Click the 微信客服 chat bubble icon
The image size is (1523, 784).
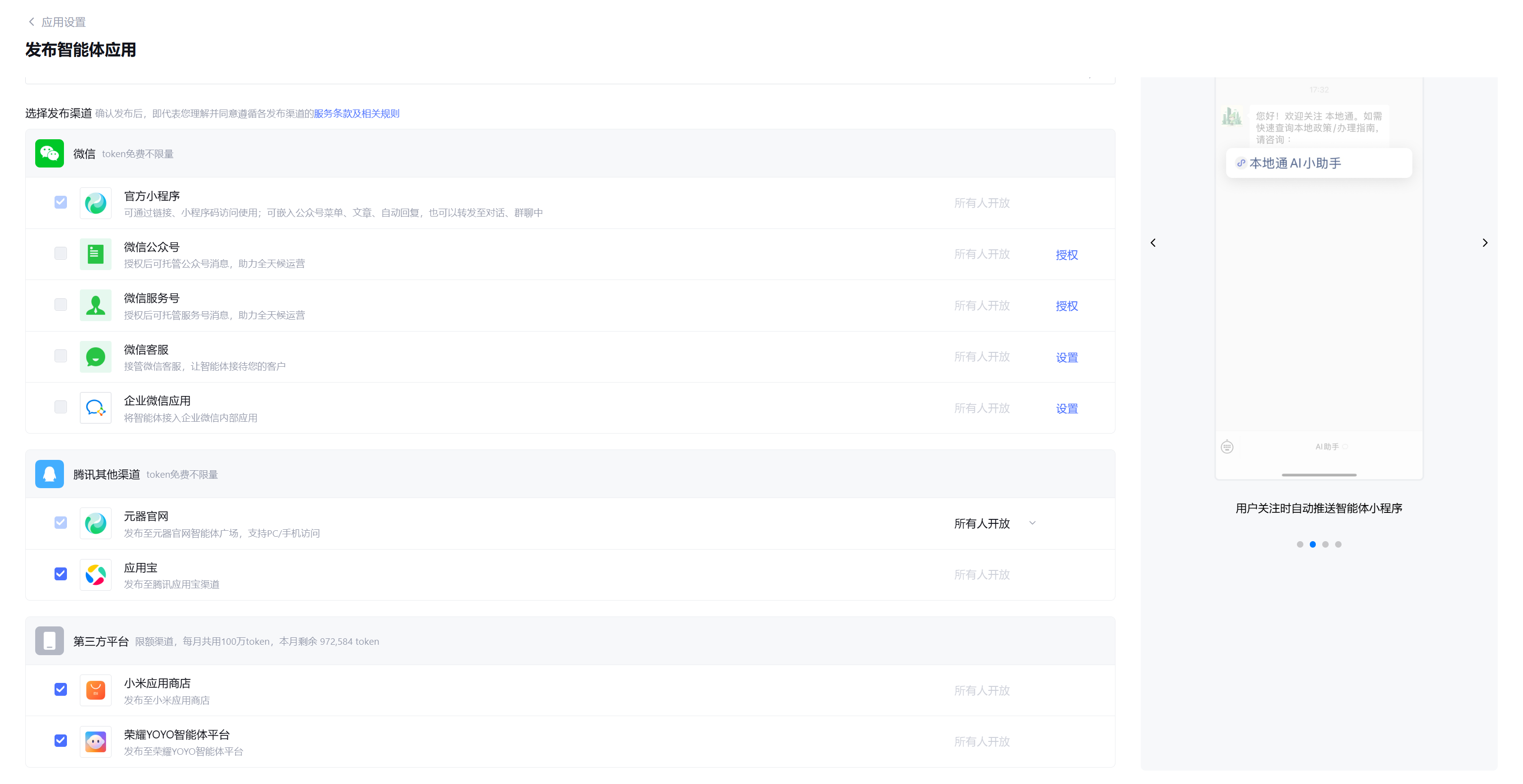click(x=95, y=357)
